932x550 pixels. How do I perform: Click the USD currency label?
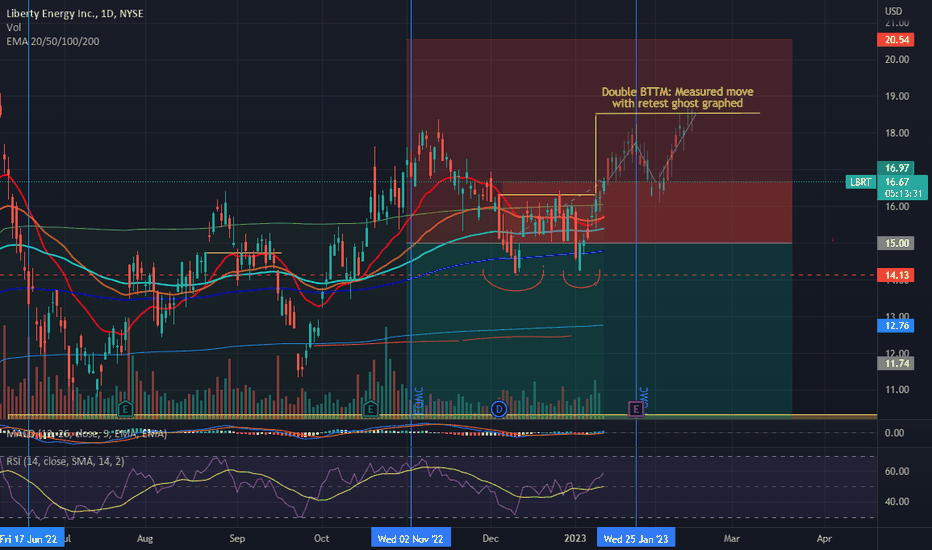coord(893,11)
